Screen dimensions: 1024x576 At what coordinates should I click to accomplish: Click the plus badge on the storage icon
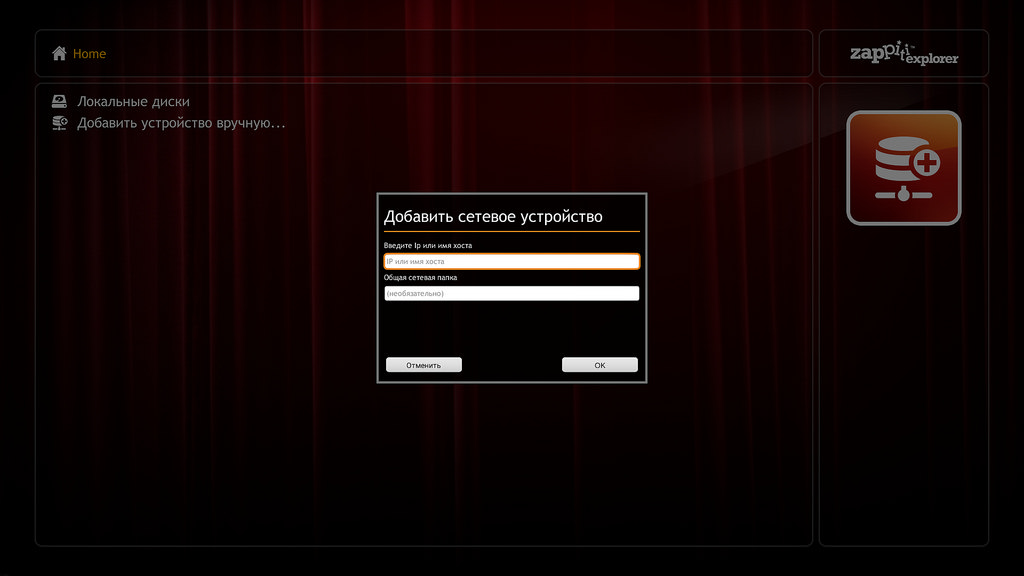(927, 162)
